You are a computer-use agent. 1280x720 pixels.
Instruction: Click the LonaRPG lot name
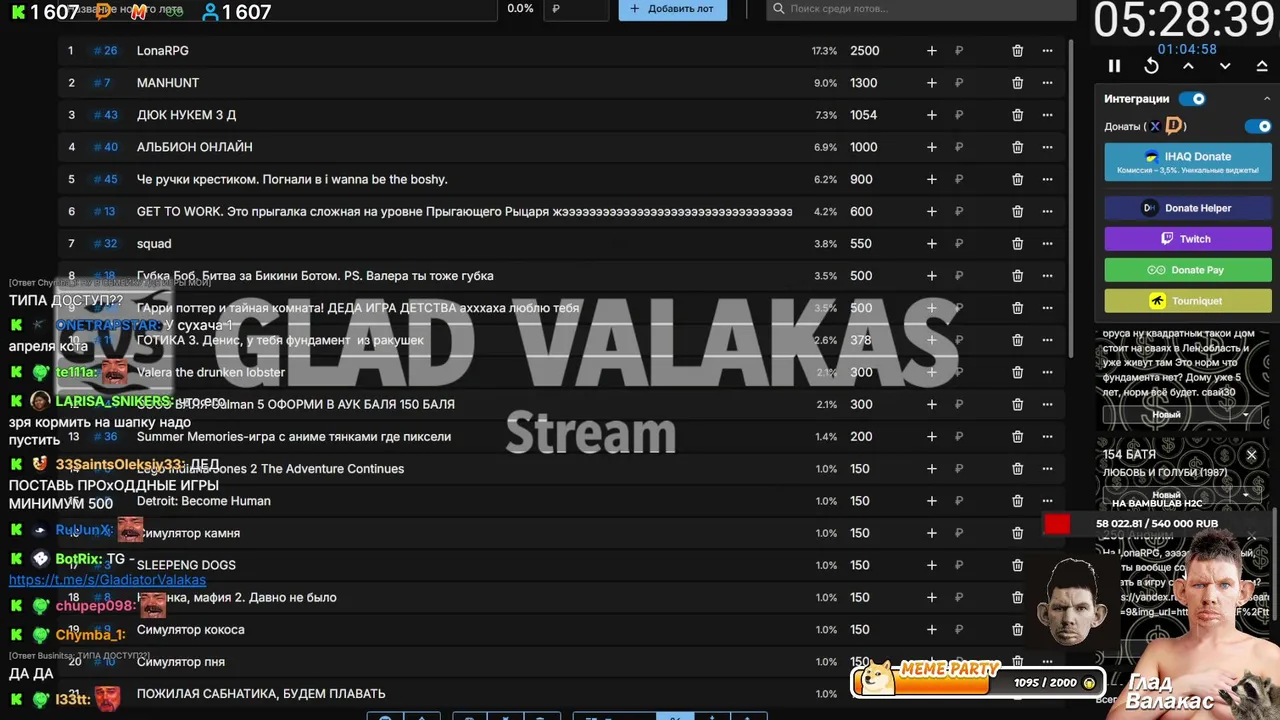(162, 51)
